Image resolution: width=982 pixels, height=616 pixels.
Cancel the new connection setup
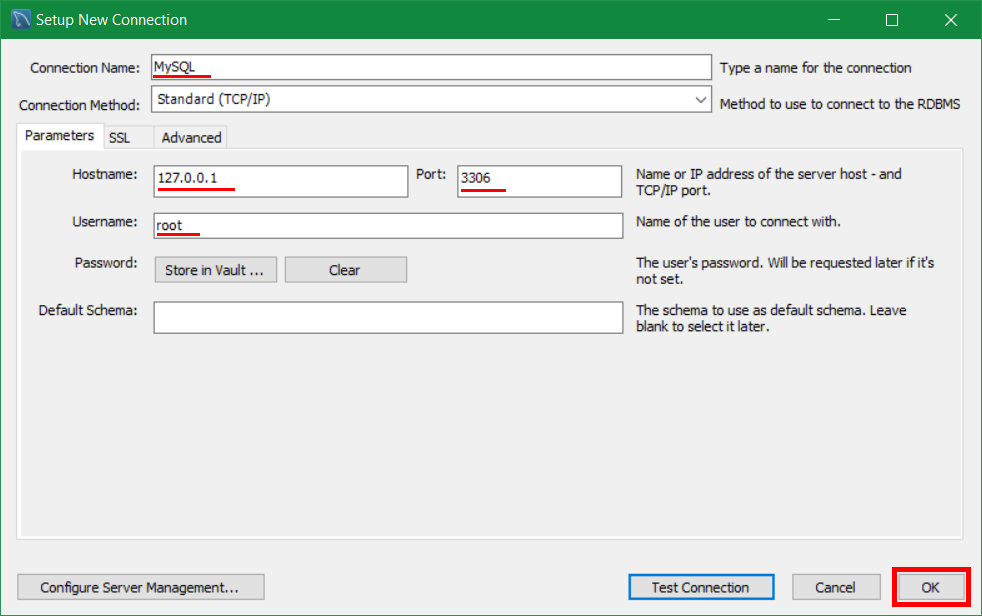(835, 587)
